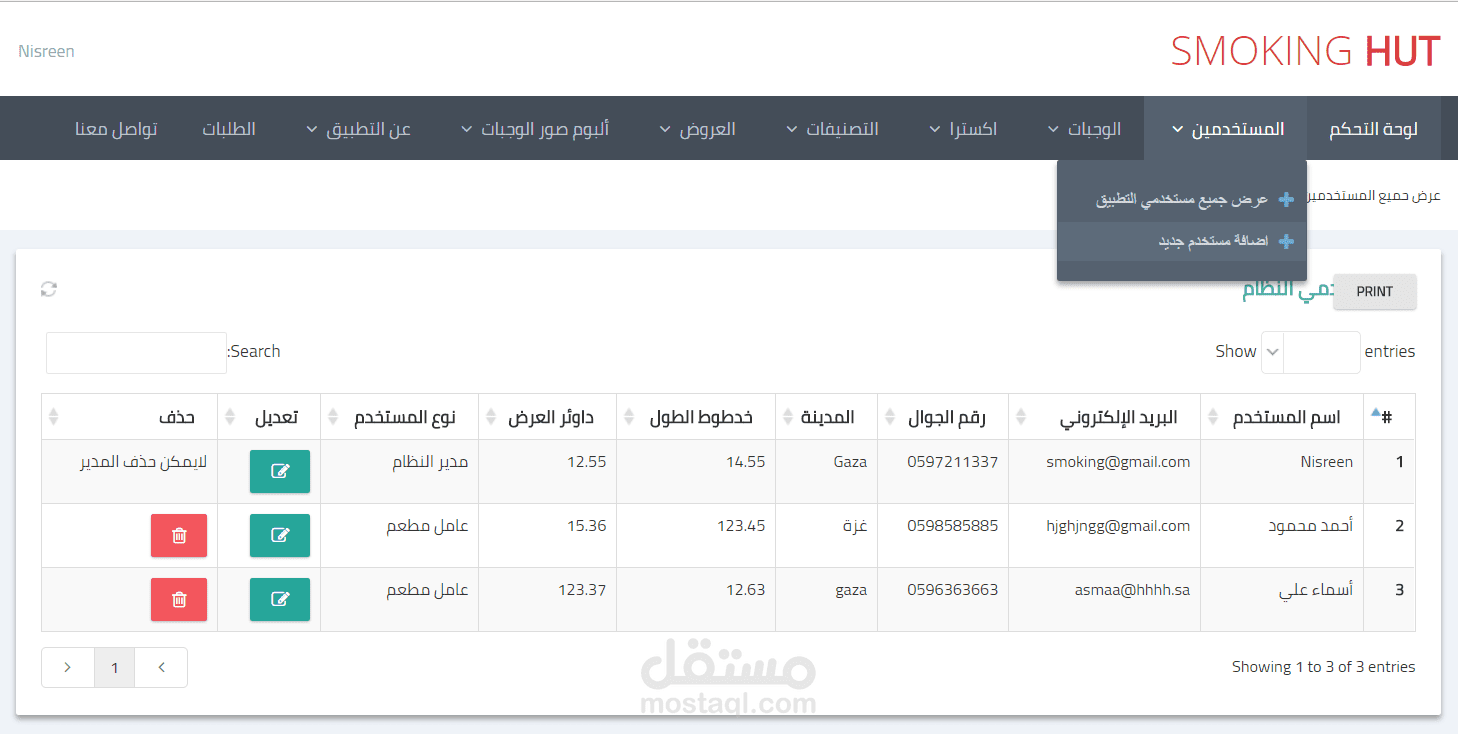The width and height of the screenshot is (1458, 734).
Task: Expand the عن التطبيق menu
Action: [x=359, y=129]
